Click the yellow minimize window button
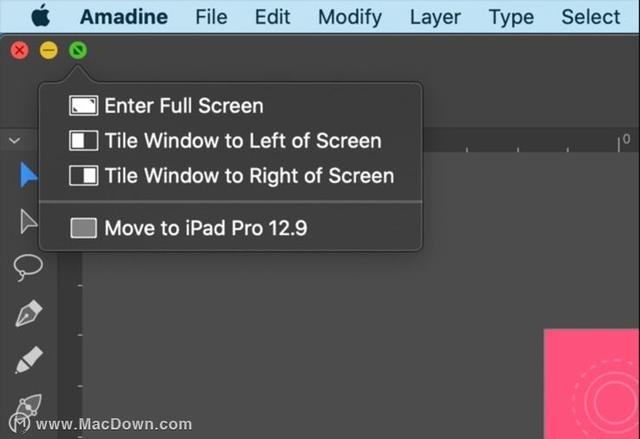640x439 pixels. (x=48, y=50)
